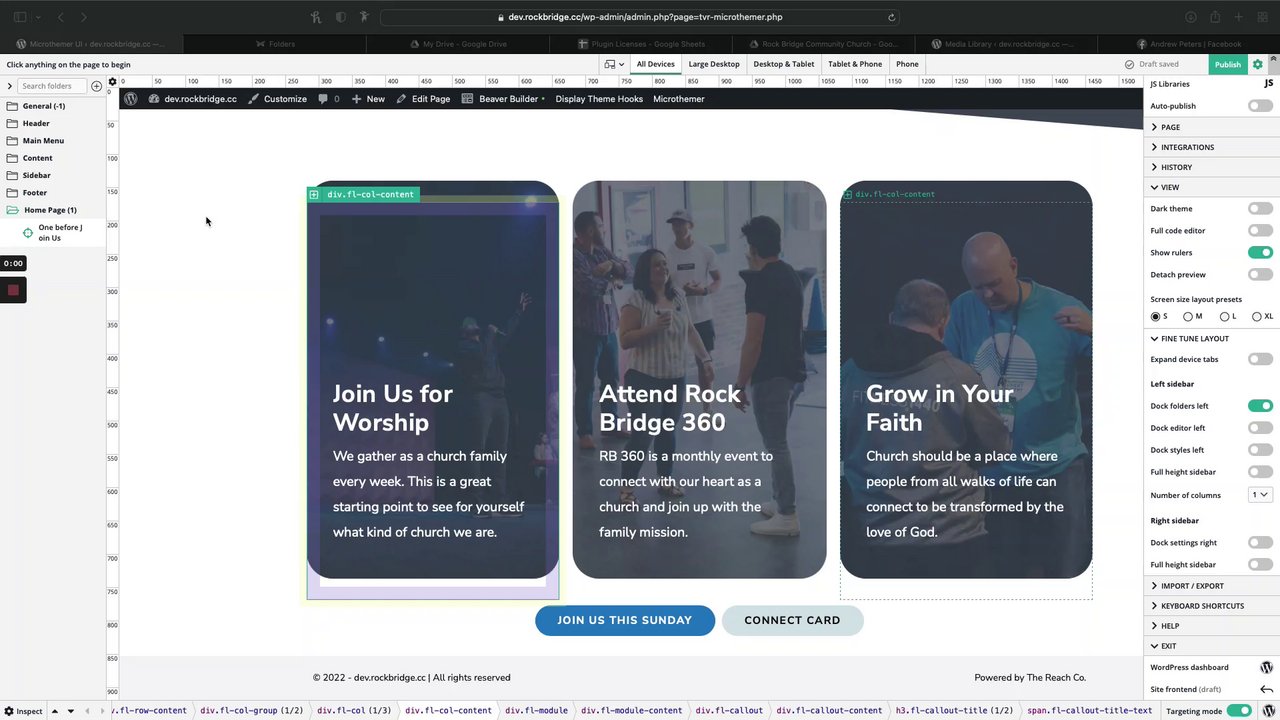Click the red record button
Image resolution: width=1280 pixels, height=720 pixels.
pos(13,290)
